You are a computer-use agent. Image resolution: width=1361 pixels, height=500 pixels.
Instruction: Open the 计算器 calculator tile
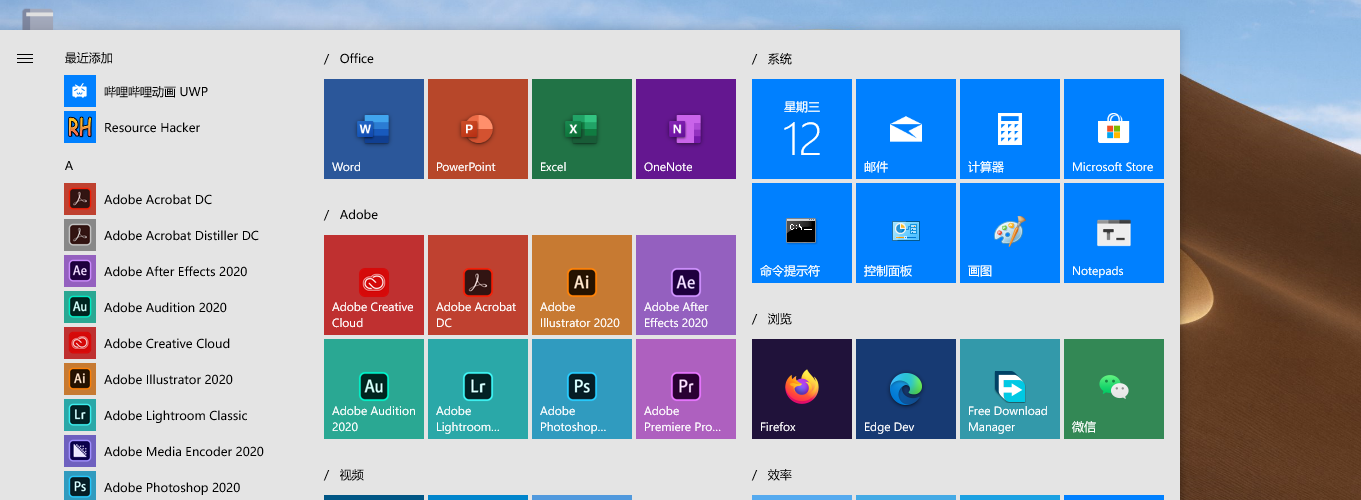1010,129
